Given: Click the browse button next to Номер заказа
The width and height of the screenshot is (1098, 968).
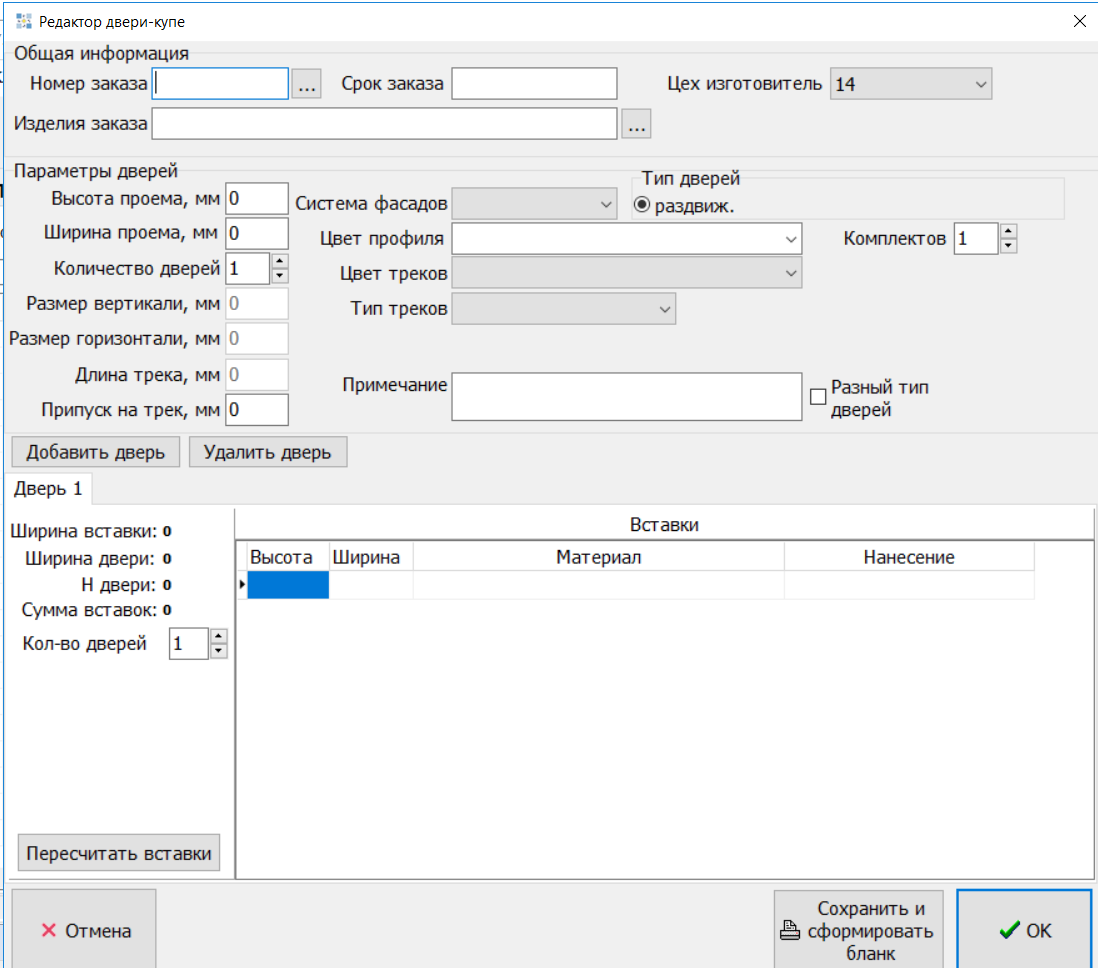Looking at the screenshot, I should tap(306, 85).
